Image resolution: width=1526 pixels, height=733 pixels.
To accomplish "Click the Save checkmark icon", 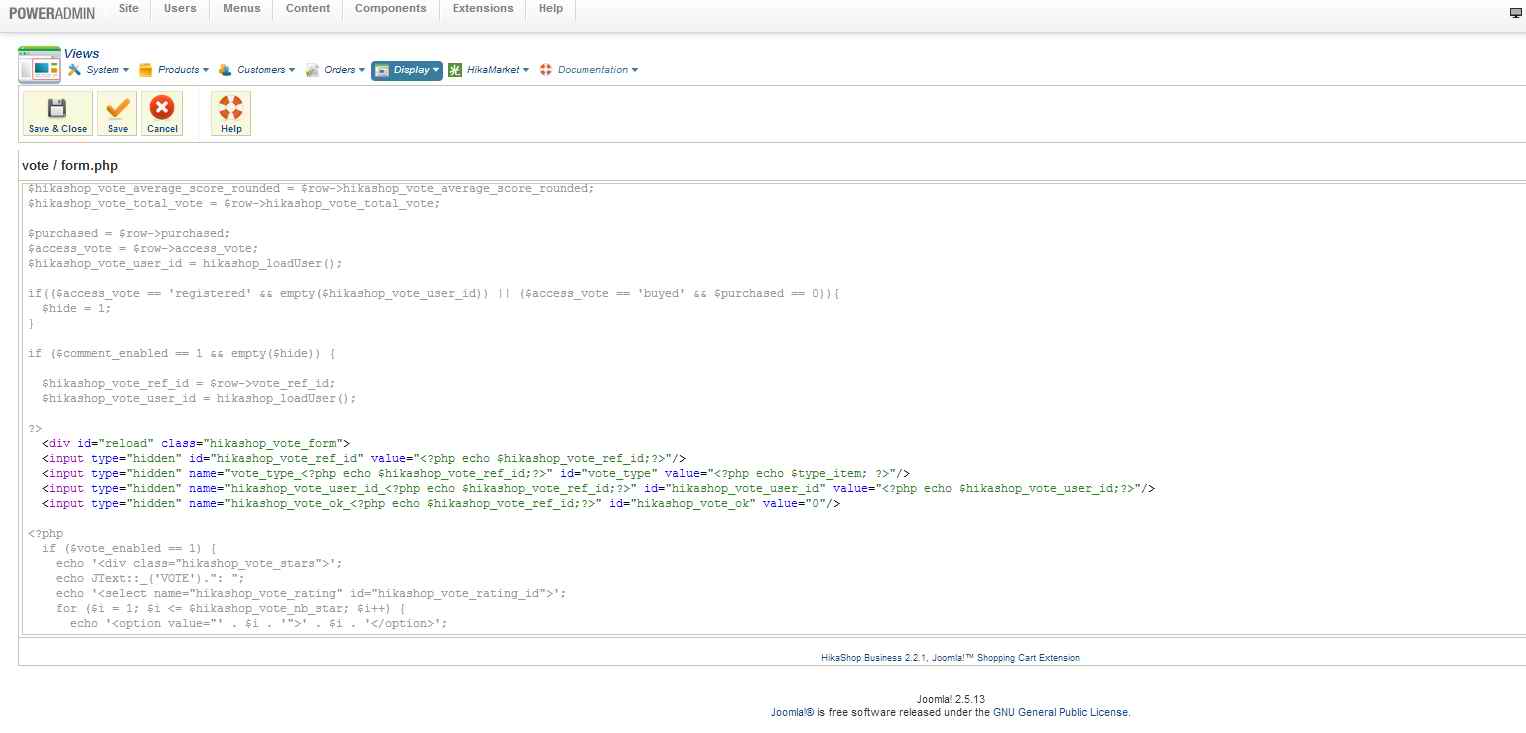I will point(117,108).
